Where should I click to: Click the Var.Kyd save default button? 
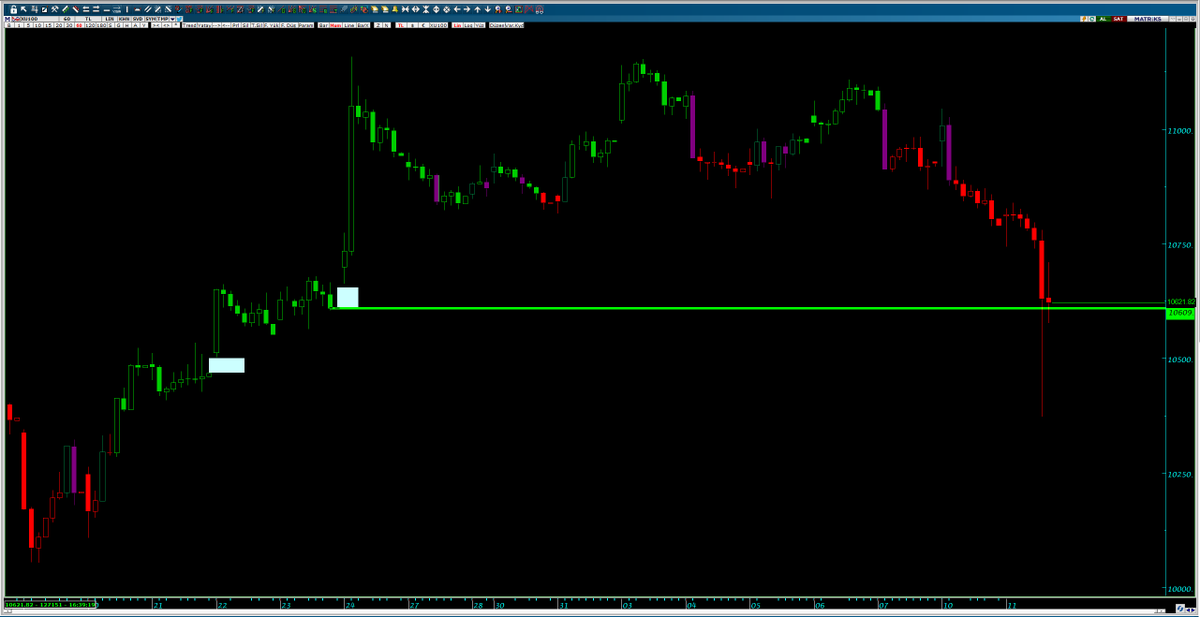[515, 25]
